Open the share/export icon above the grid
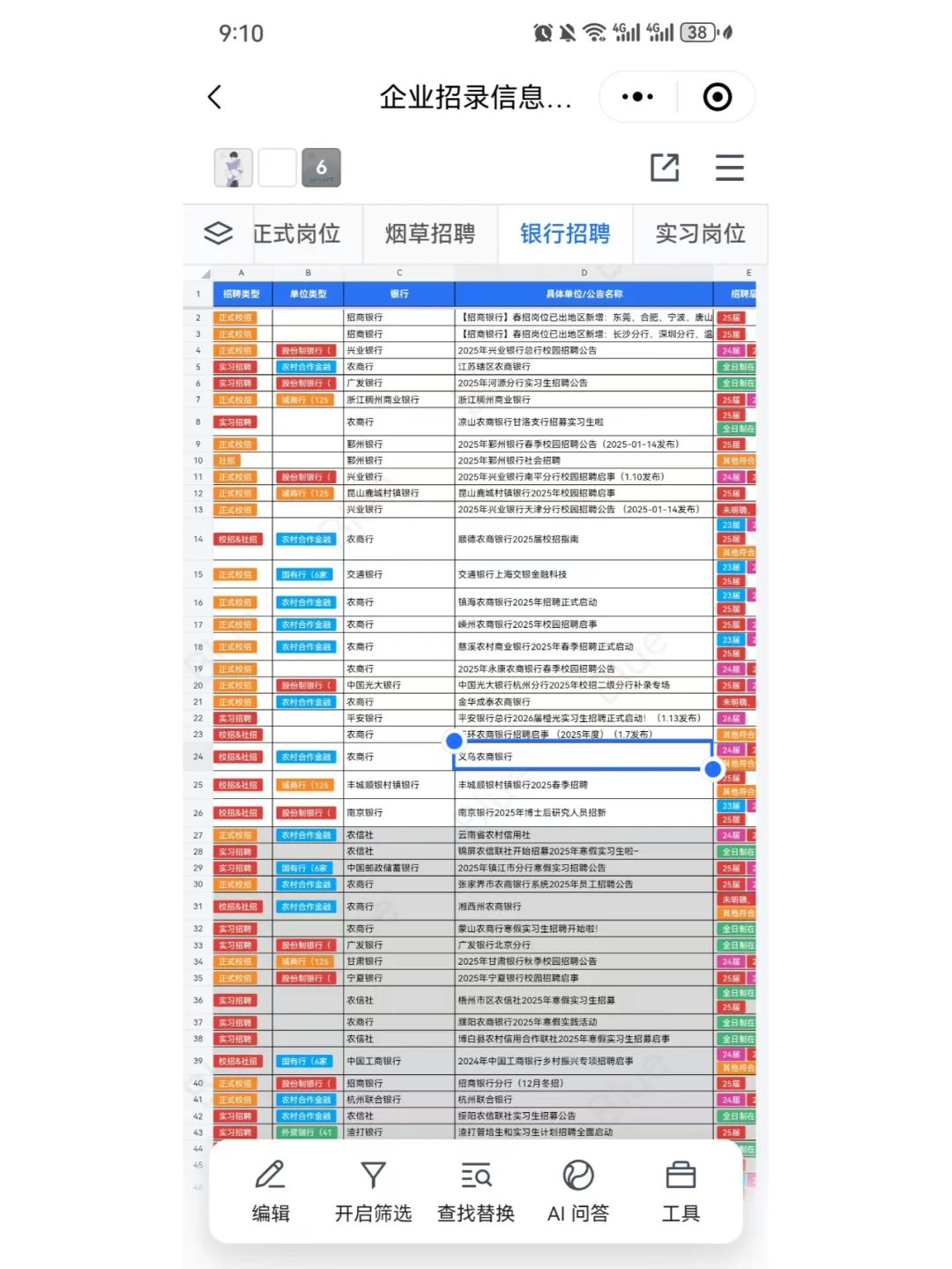 [x=666, y=168]
